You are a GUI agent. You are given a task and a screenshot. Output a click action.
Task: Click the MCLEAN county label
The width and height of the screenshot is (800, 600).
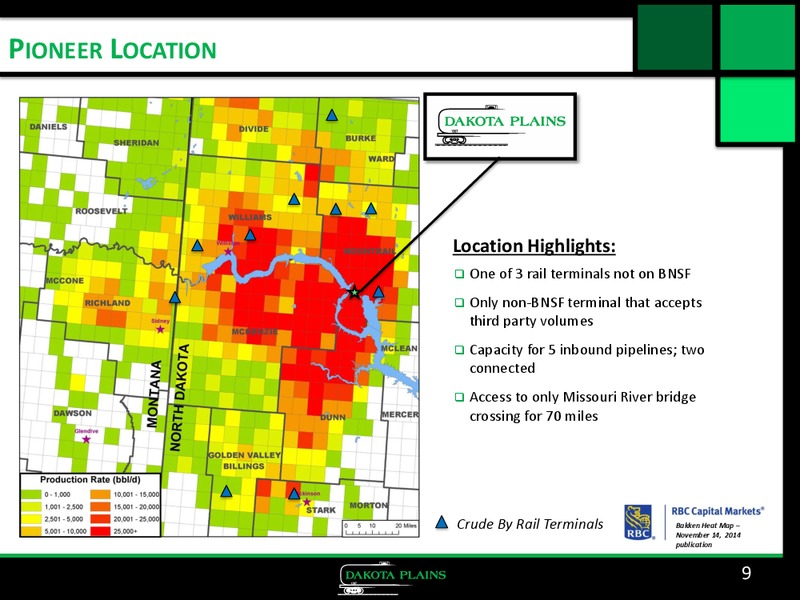click(399, 348)
